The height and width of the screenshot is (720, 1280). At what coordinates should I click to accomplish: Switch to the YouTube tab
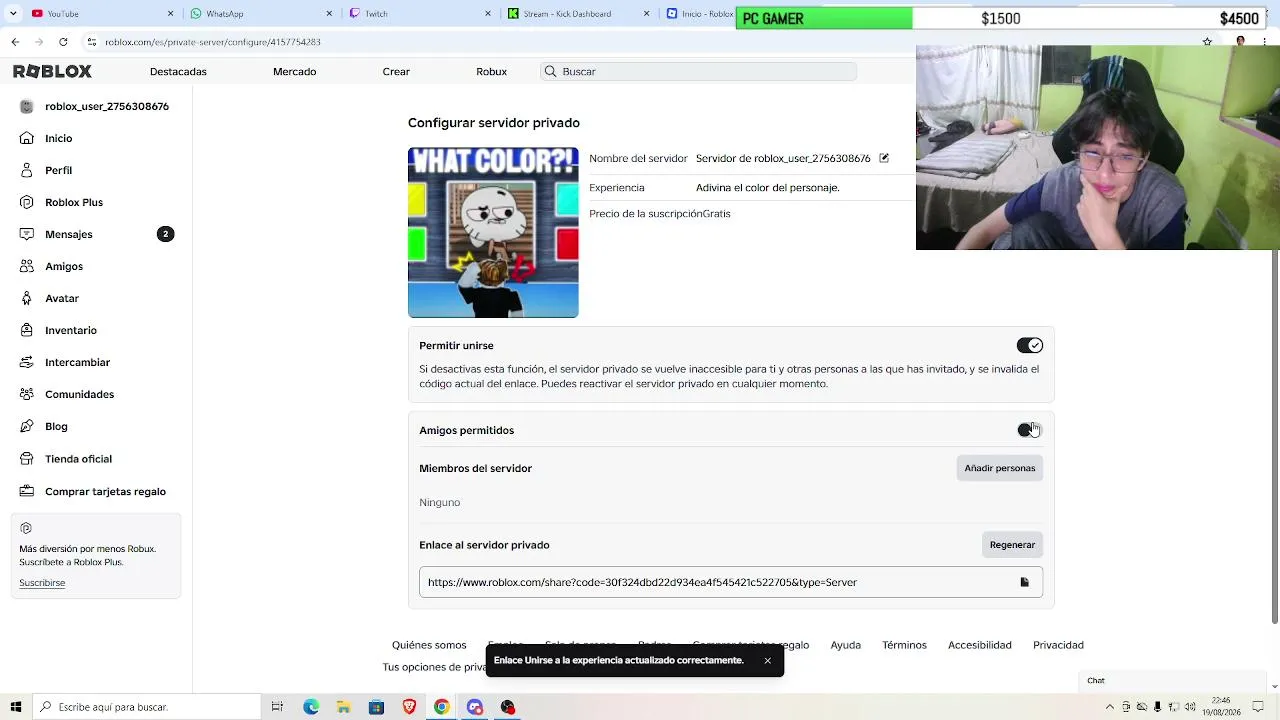102,13
